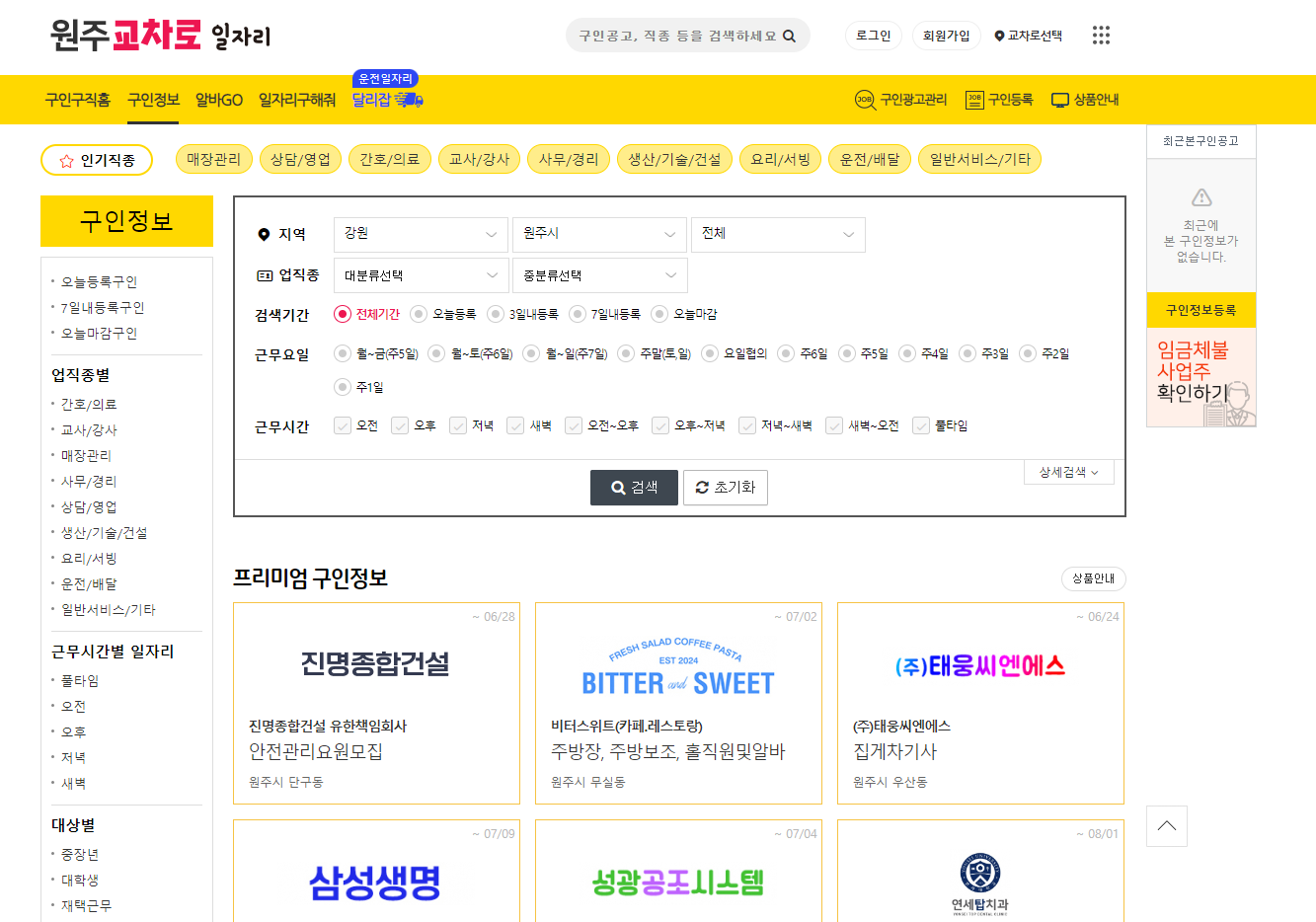The image size is (1316, 922).
Task: Click the search magnifier icon in header
Action: click(x=789, y=36)
